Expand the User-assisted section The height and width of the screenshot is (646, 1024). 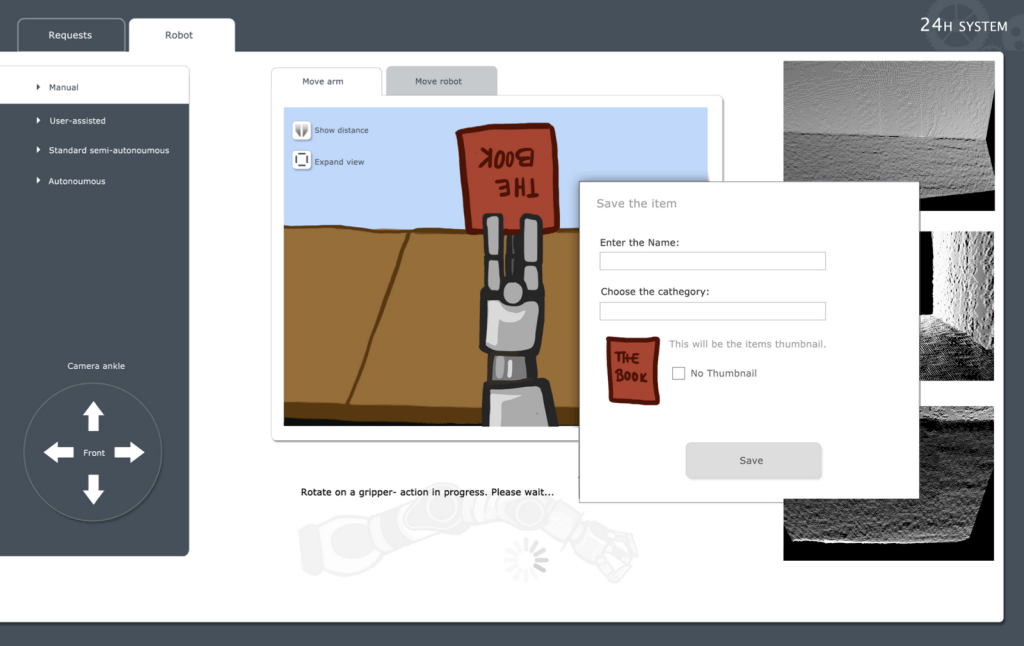coord(77,121)
